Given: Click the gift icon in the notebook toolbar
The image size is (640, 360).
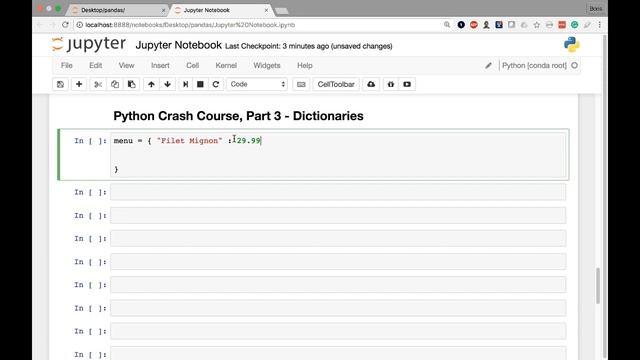Looking at the screenshot, I should (x=391, y=84).
